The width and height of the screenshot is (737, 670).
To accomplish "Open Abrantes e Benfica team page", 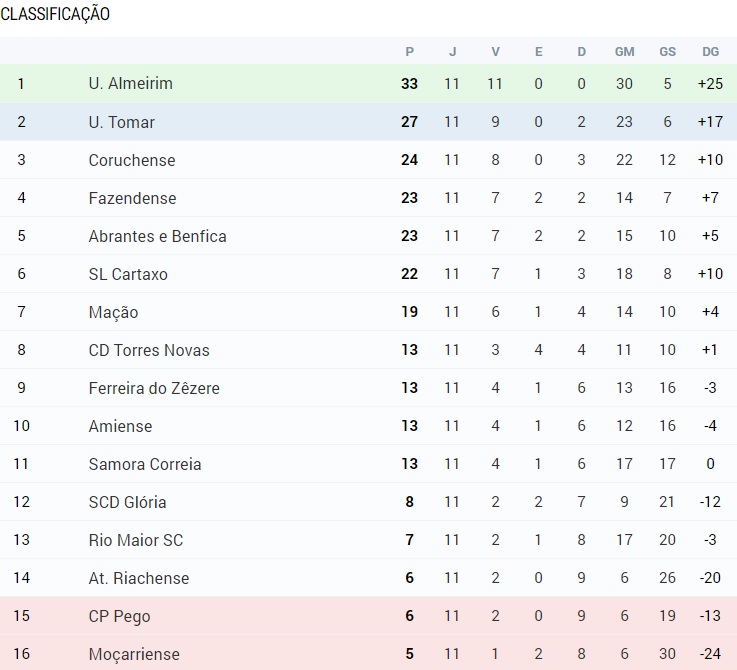I will 157,236.
